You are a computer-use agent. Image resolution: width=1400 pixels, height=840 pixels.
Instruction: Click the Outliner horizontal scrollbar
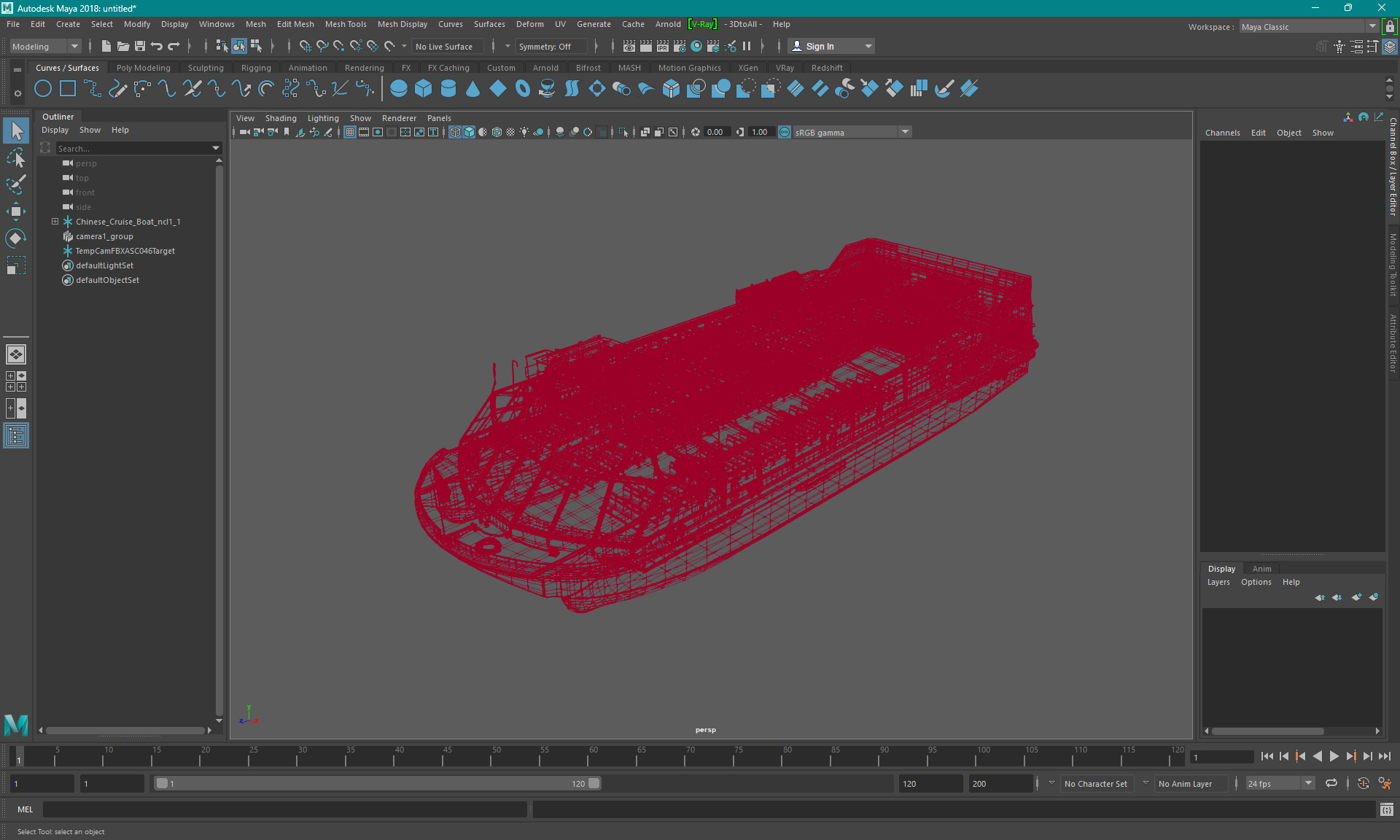(125, 730)
